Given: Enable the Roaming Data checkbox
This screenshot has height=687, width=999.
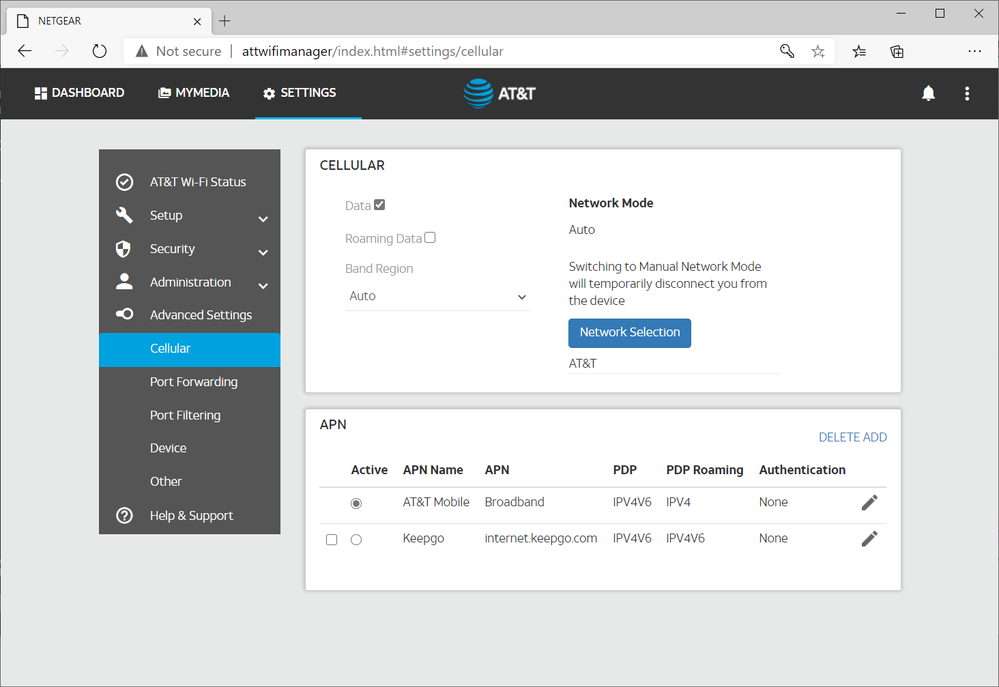Looking at the screenshot, I should click(x=430, y=238).
